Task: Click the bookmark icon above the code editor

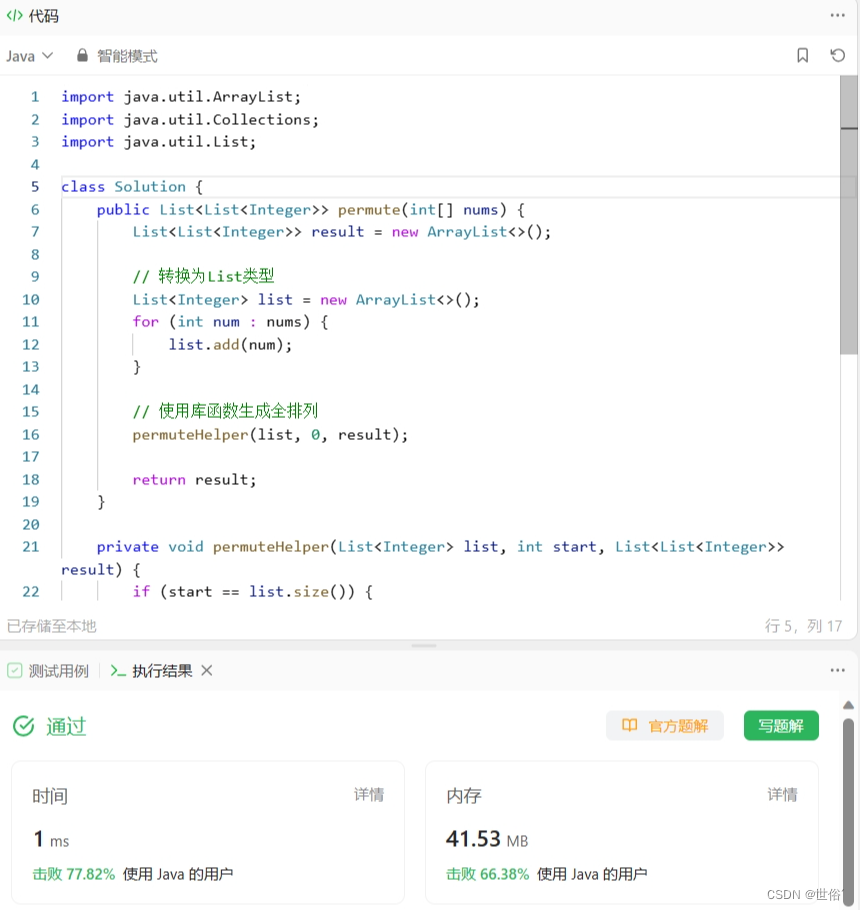Action: click(x=803, y=56)
